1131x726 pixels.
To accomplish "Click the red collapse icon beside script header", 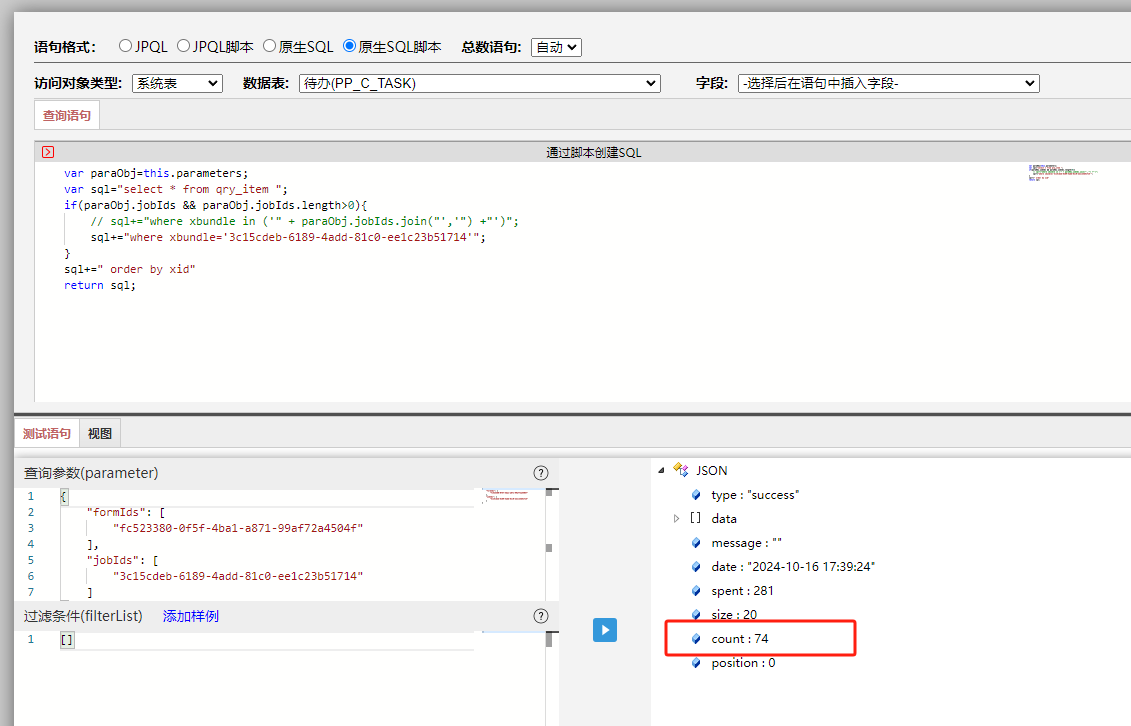I will tap(48, 152).
